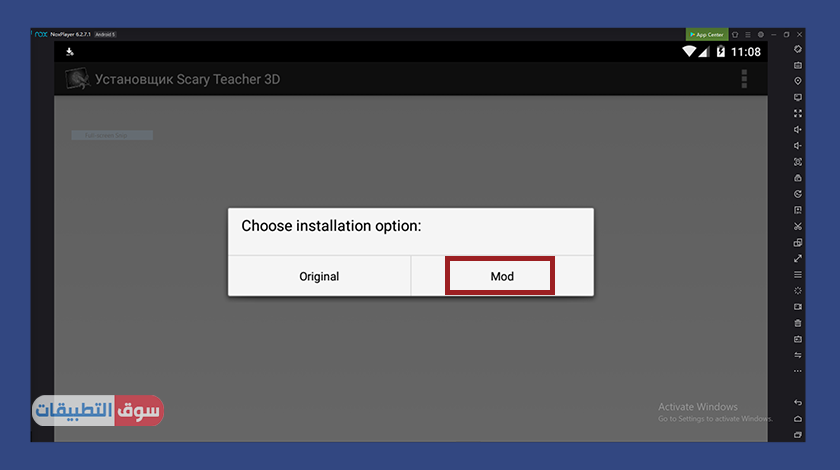This screenshot has width=840, height=470.
Task: Click the Android back arrow in sidebar
Action: [x=798, y=402]
